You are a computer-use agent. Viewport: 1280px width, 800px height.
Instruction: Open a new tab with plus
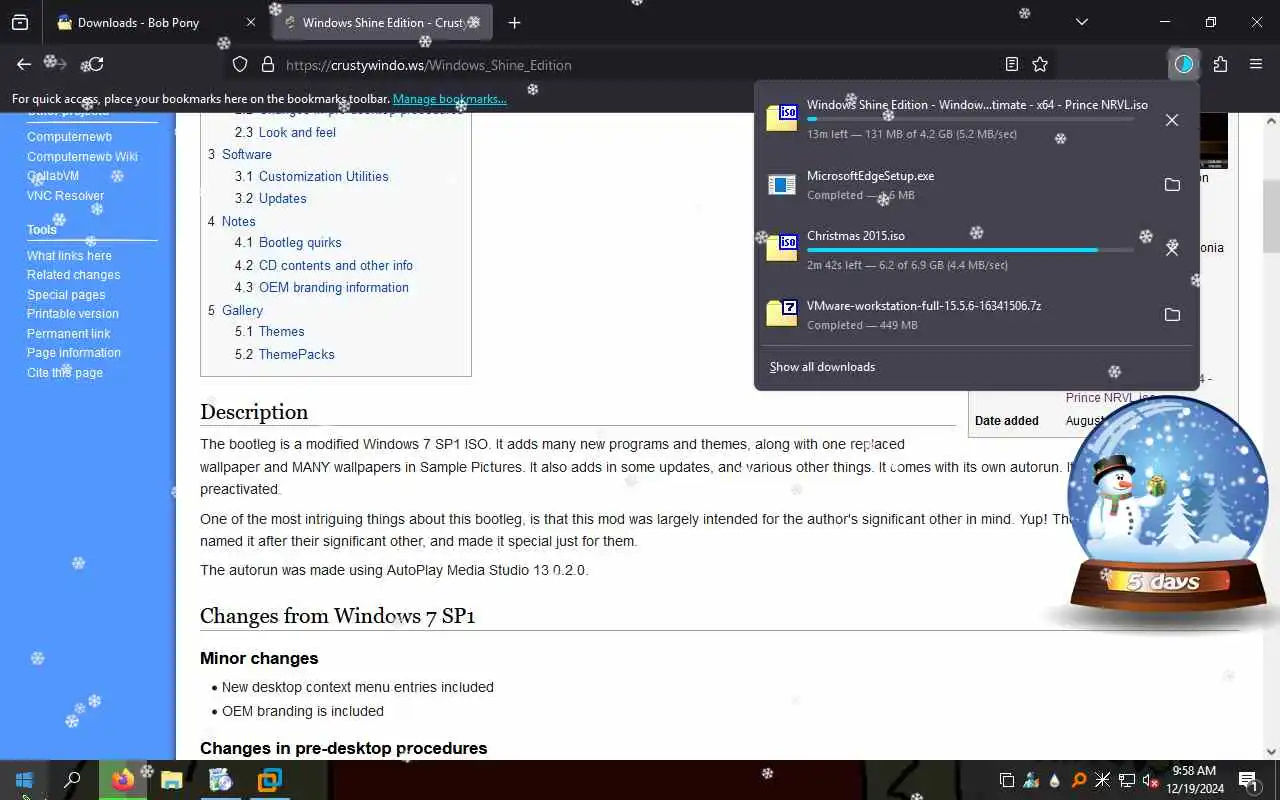coord(514,22)
